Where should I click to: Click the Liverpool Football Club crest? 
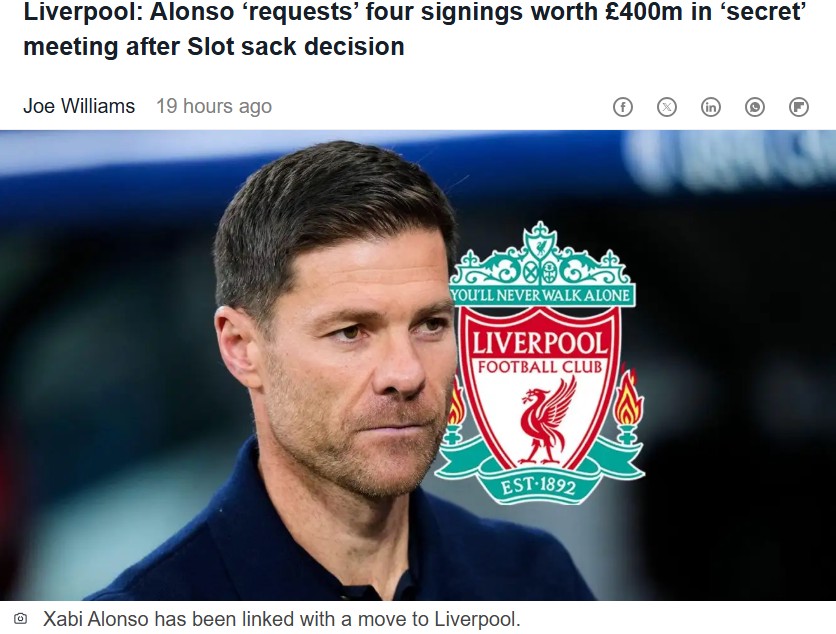(540, 365)
